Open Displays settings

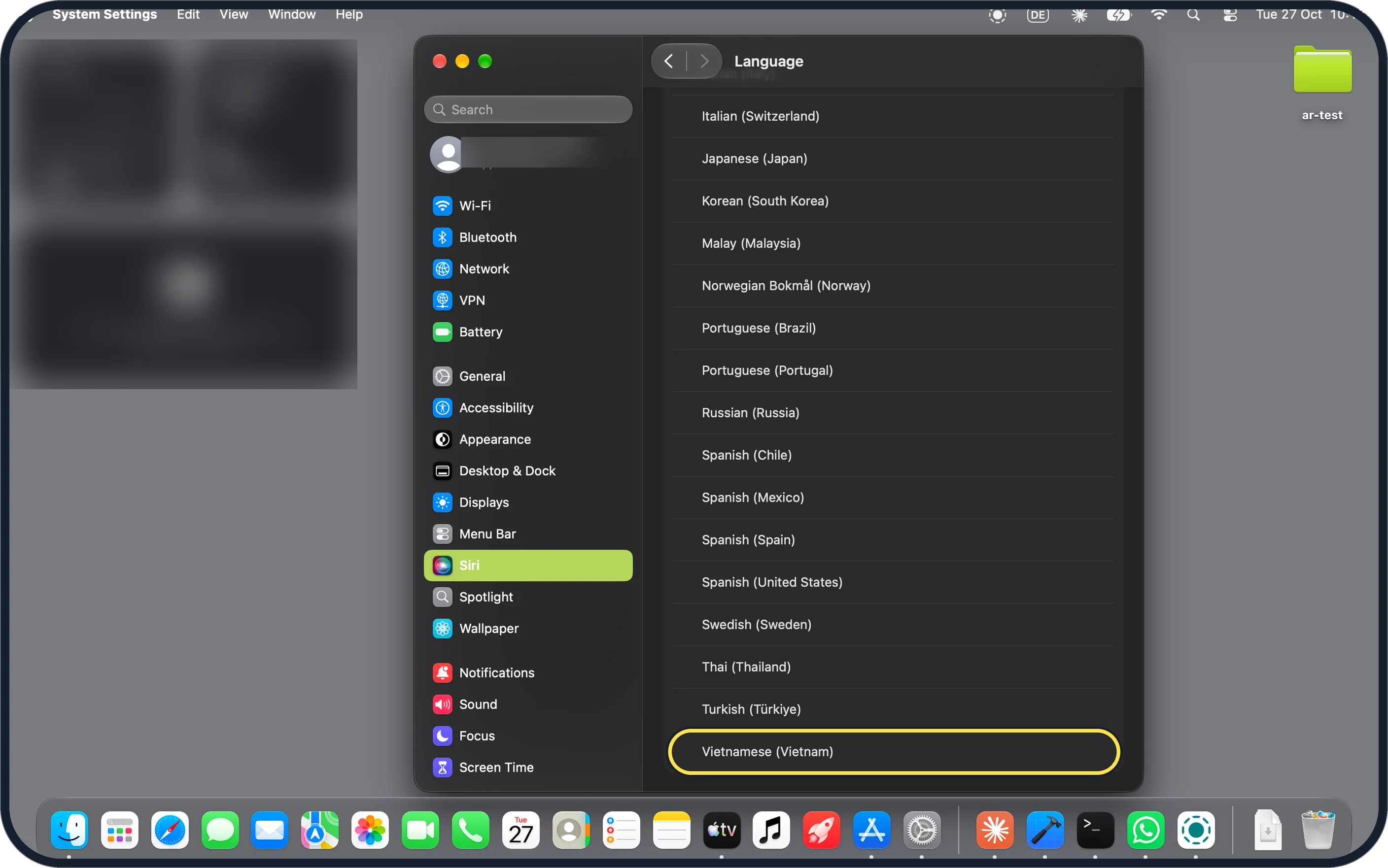click(x=528, y=502)
